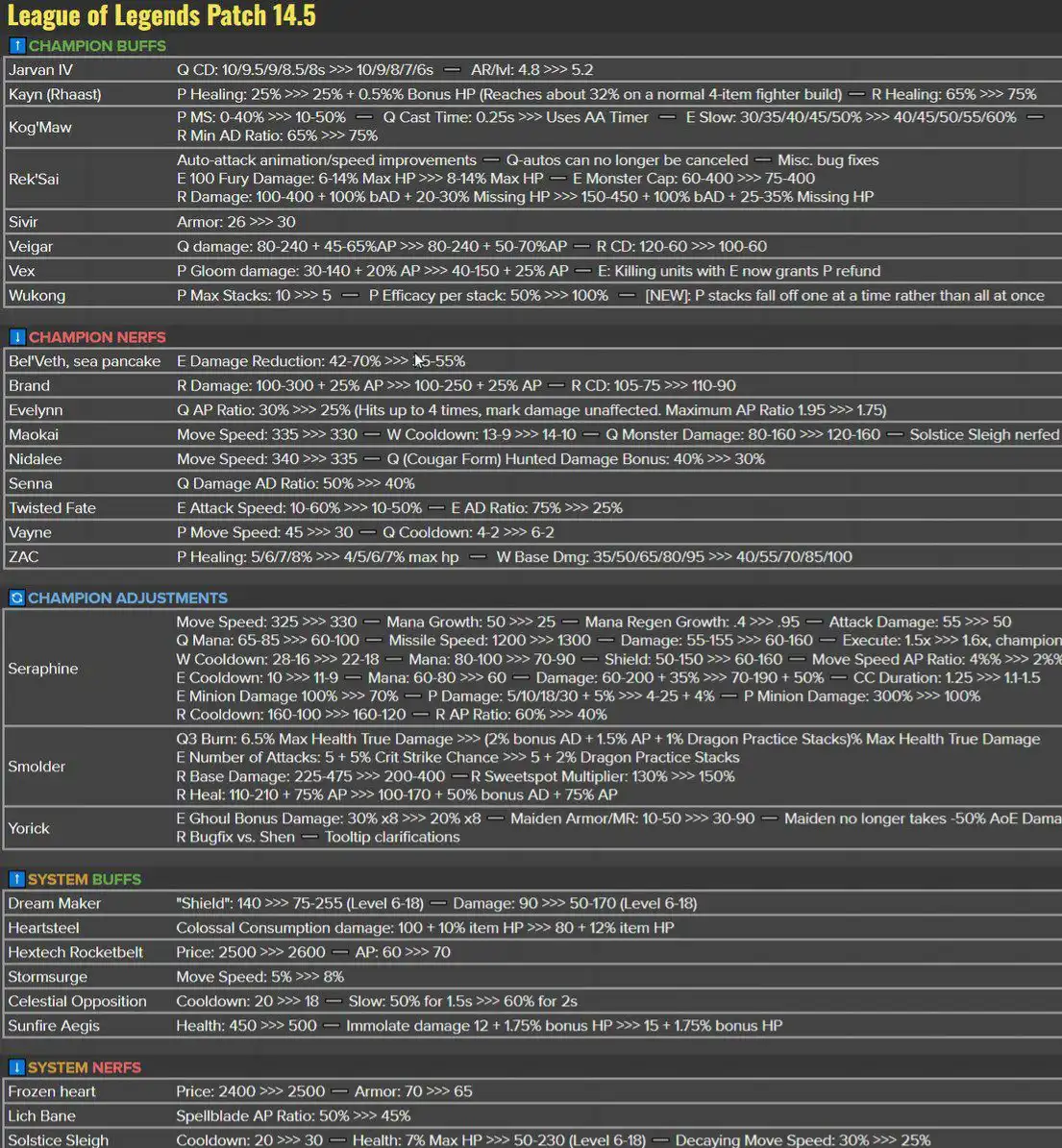Pick the "Yorick" champion name
This screenshot has width=1062, height=1148.
click(29, 828)
